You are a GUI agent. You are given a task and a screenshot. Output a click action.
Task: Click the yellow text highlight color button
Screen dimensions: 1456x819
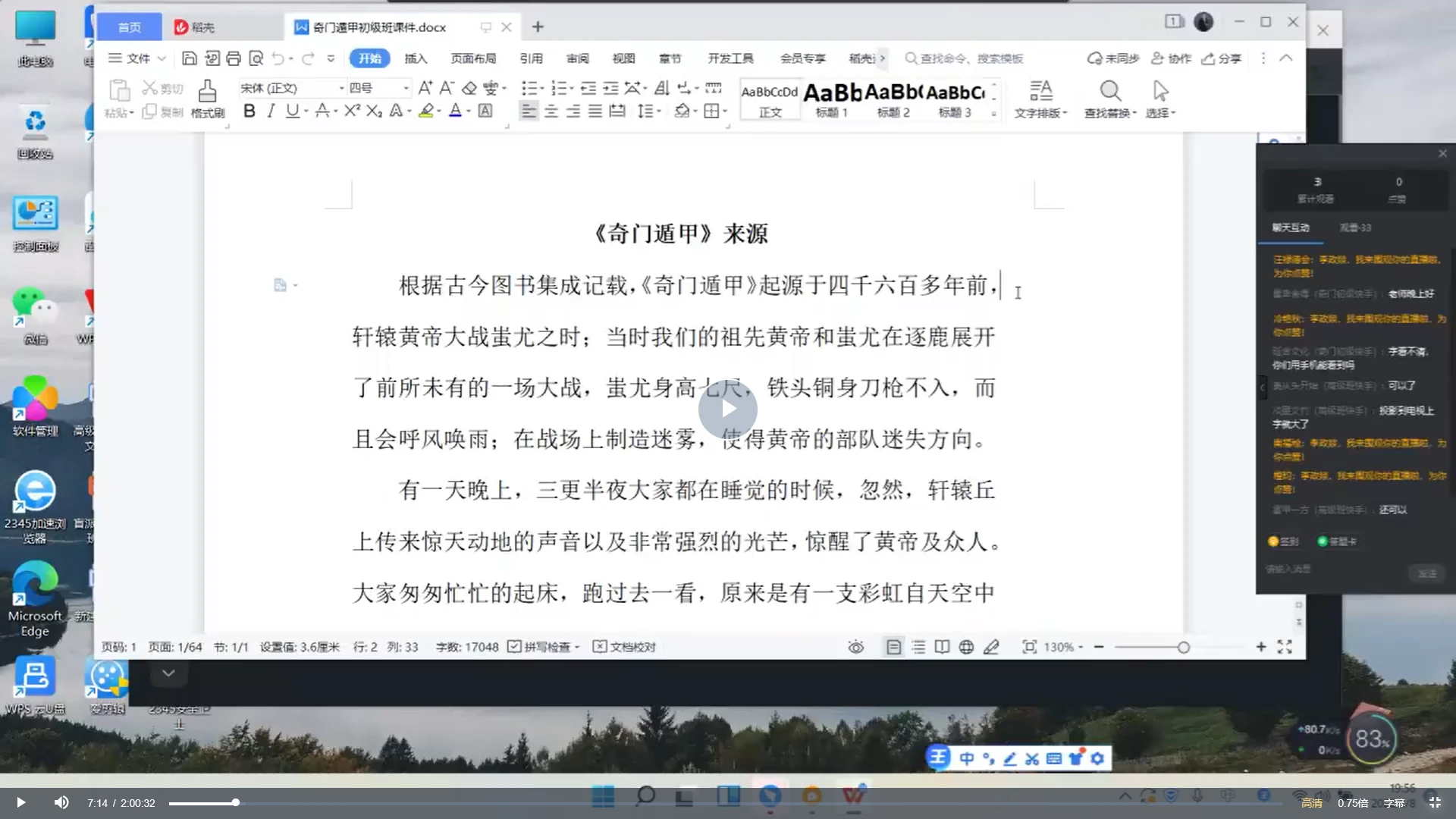point(426,111)
